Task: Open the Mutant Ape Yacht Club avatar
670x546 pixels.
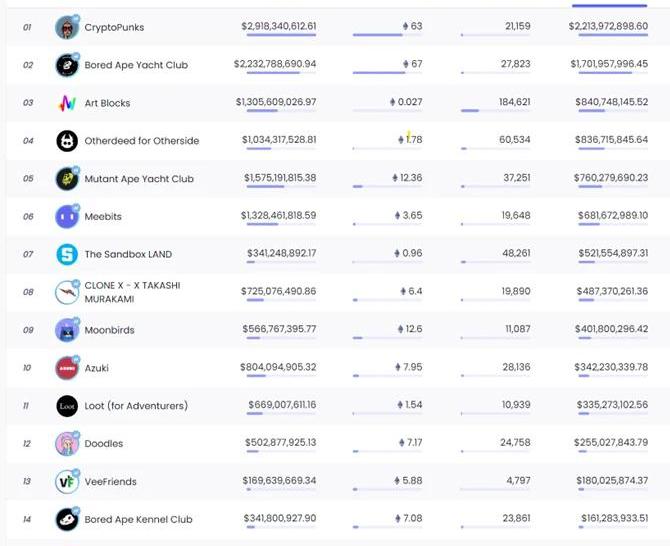Action: [67, 179]
